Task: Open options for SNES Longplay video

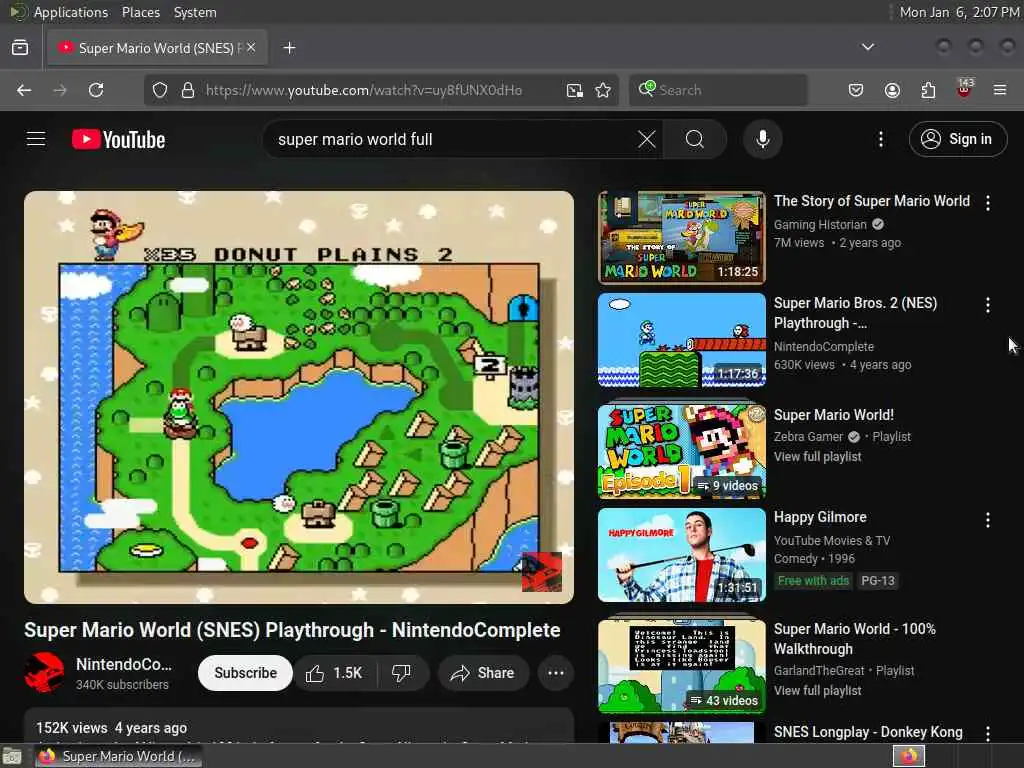Action: (987, 733)
